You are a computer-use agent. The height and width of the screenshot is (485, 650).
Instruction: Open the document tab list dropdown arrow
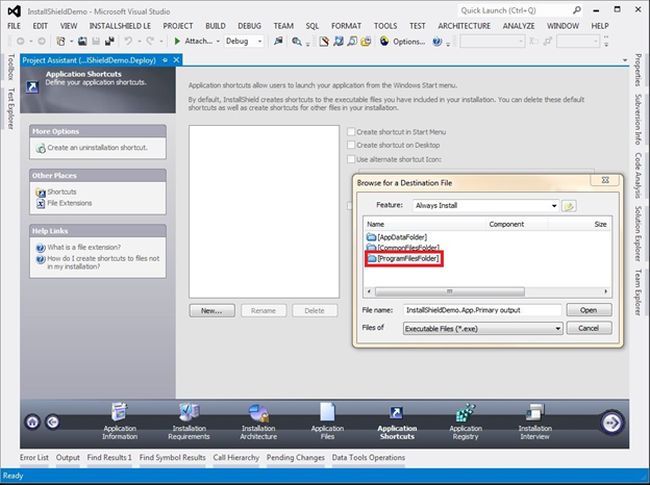click(625, 61)
